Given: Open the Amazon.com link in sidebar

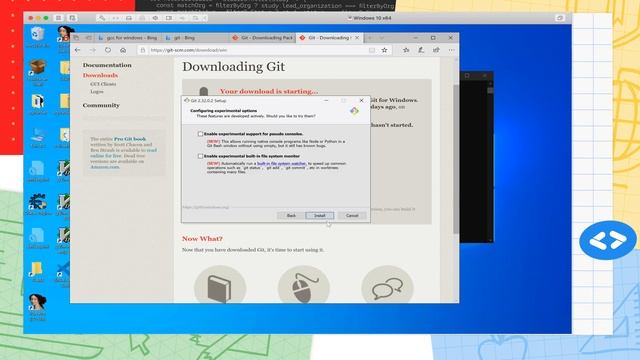Looking at the screenshot, I should pos(105,167).
